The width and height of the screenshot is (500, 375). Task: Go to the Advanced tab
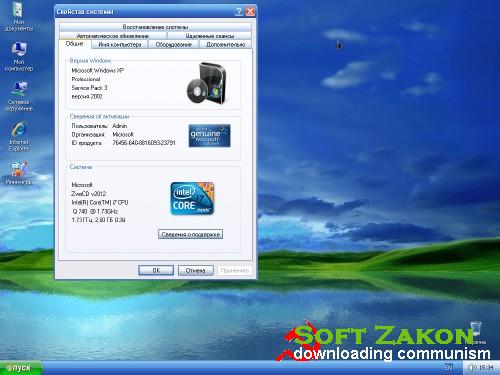pyautogui.click(x=225, y=44)
